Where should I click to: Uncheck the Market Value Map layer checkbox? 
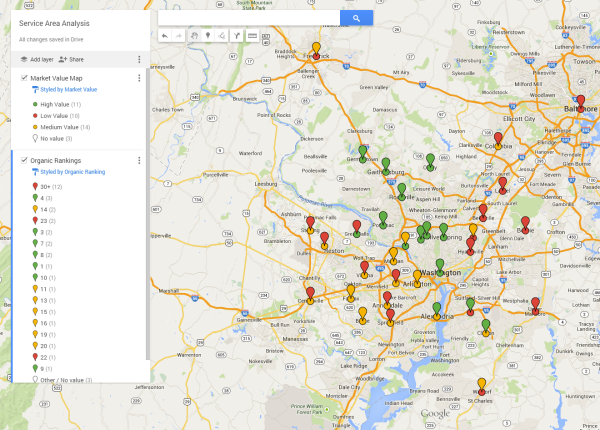(24, 78)
